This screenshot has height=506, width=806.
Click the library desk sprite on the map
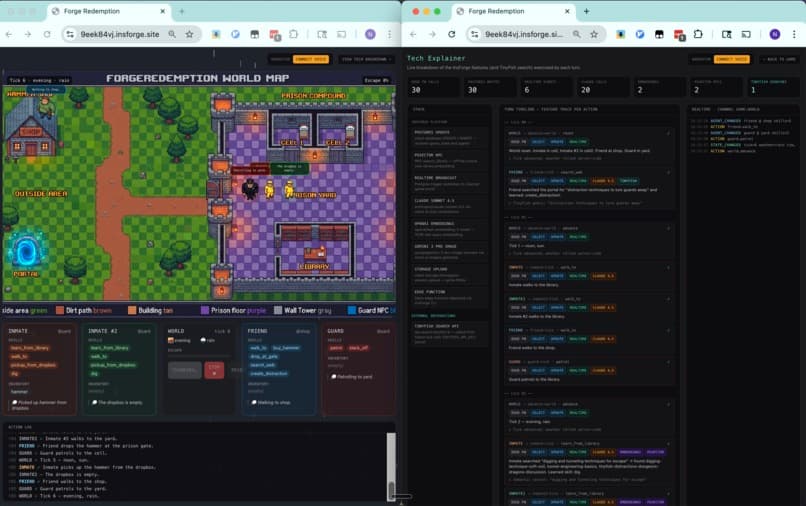(x=315, y=252)
